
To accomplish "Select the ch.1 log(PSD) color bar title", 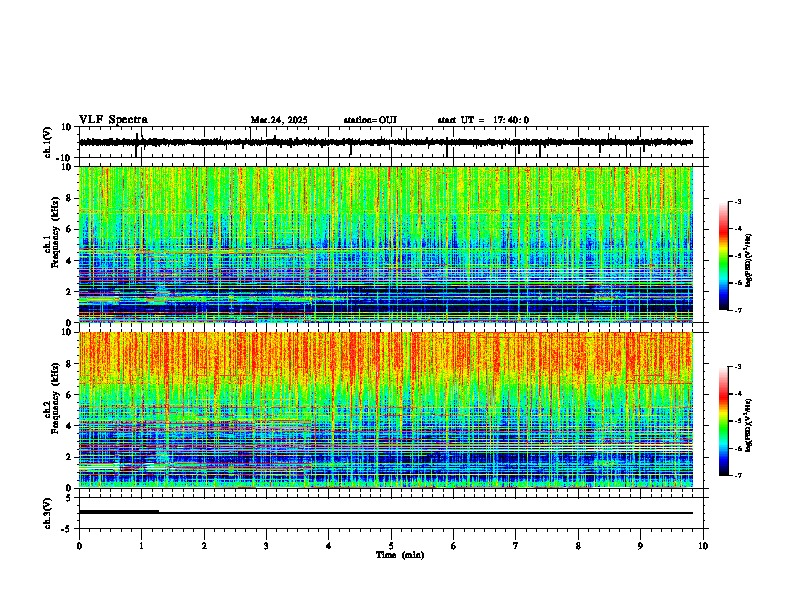I will (x=749, y=260).
